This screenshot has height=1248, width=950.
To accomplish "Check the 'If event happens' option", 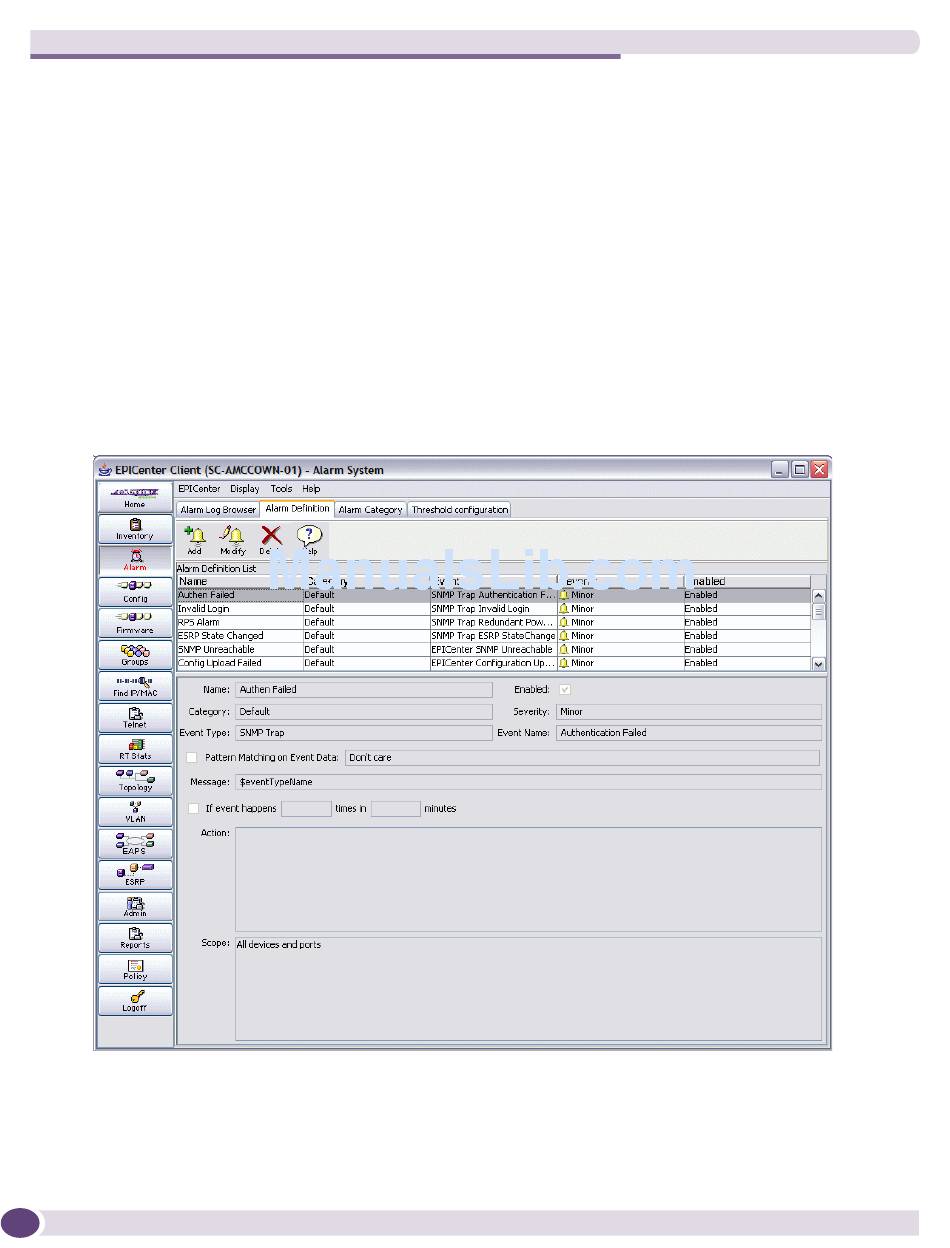I will [193, 808].
